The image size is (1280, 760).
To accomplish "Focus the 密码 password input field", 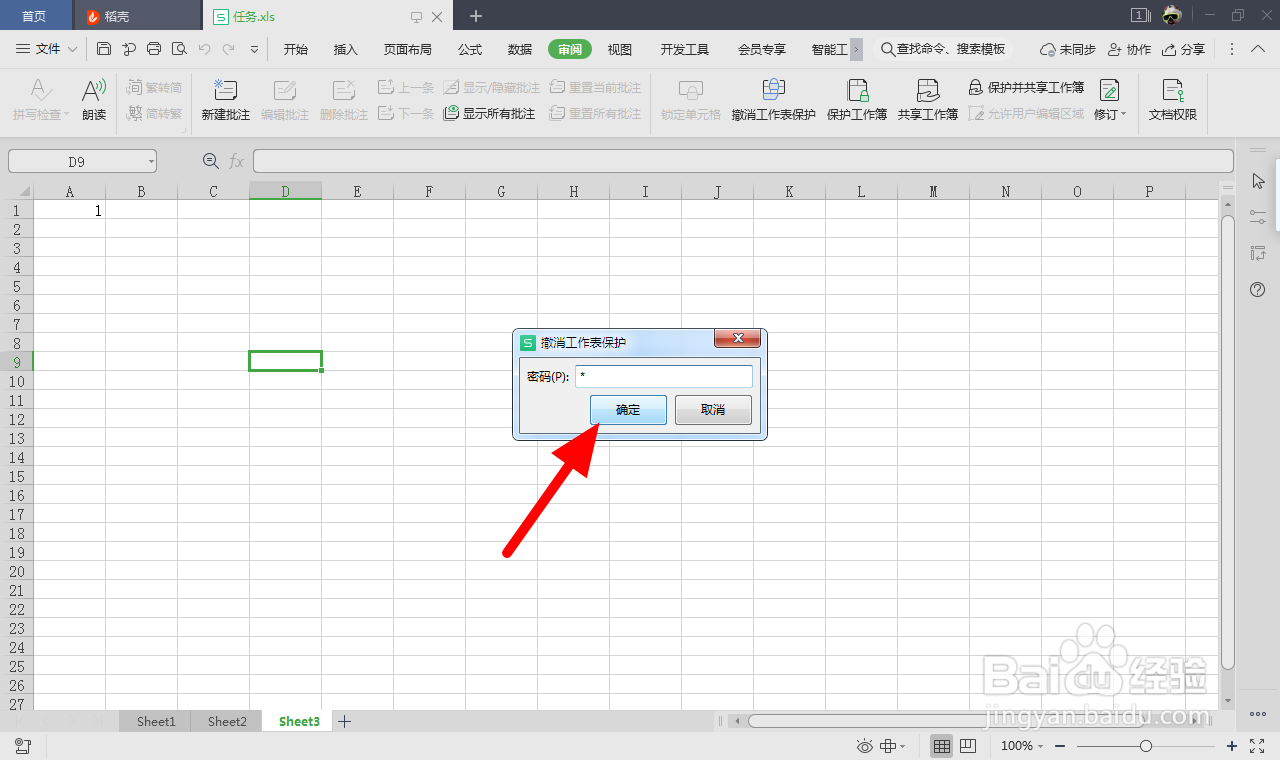I will pyautogui.click(x=664, y=376).
